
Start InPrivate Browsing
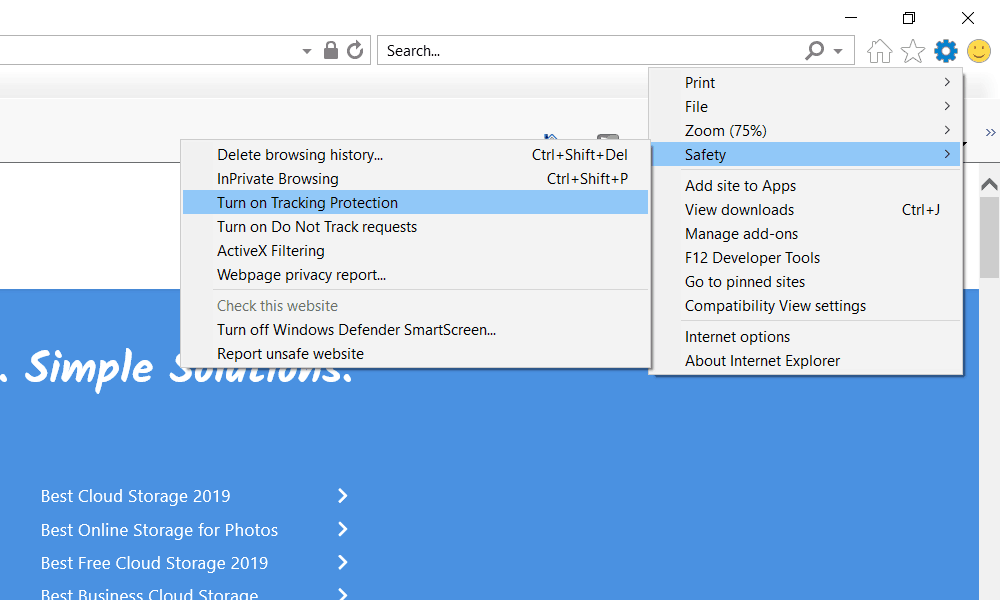click(x=415, y=179)
